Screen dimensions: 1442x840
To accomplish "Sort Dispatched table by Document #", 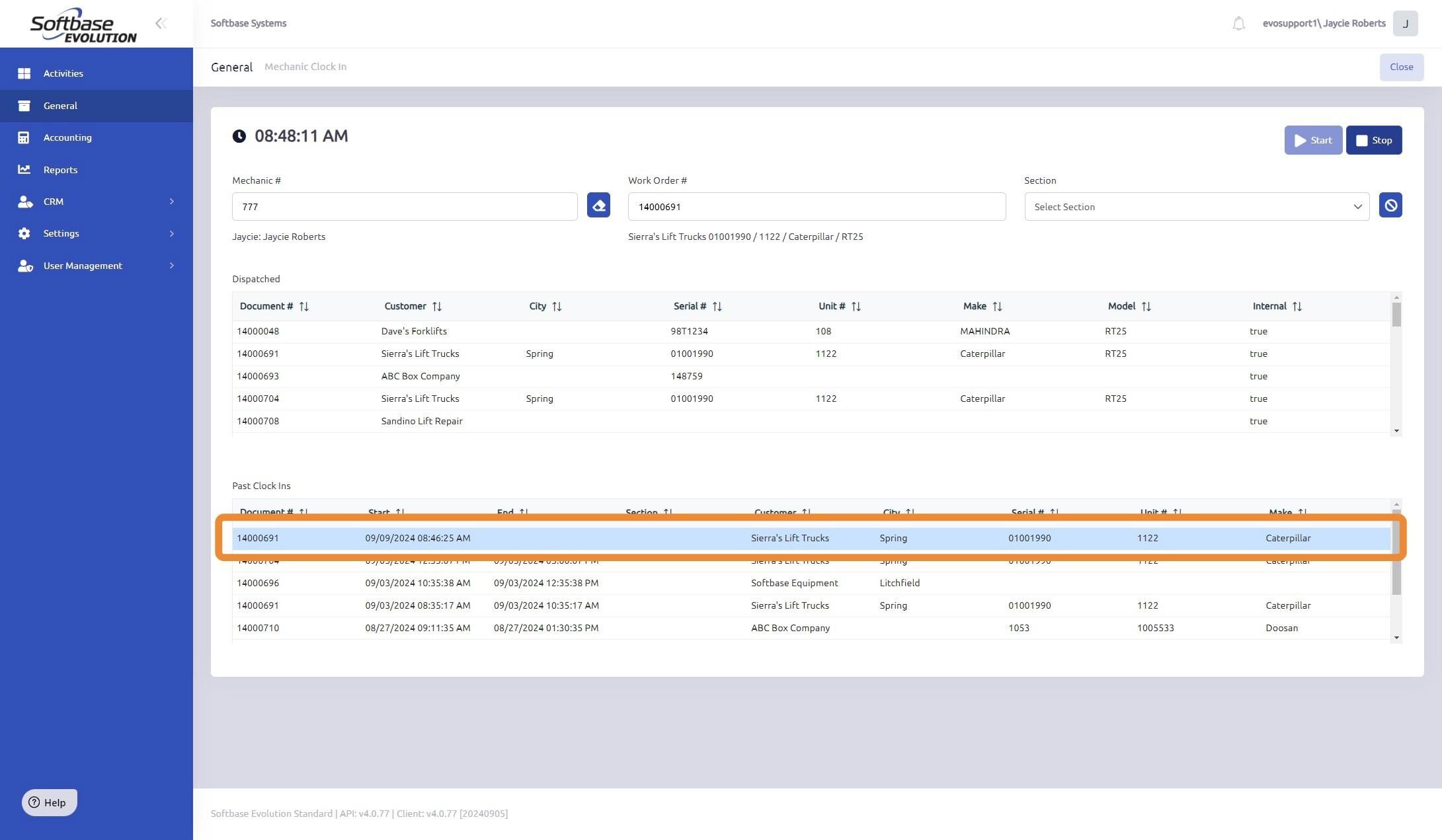I will click(303, 307).
